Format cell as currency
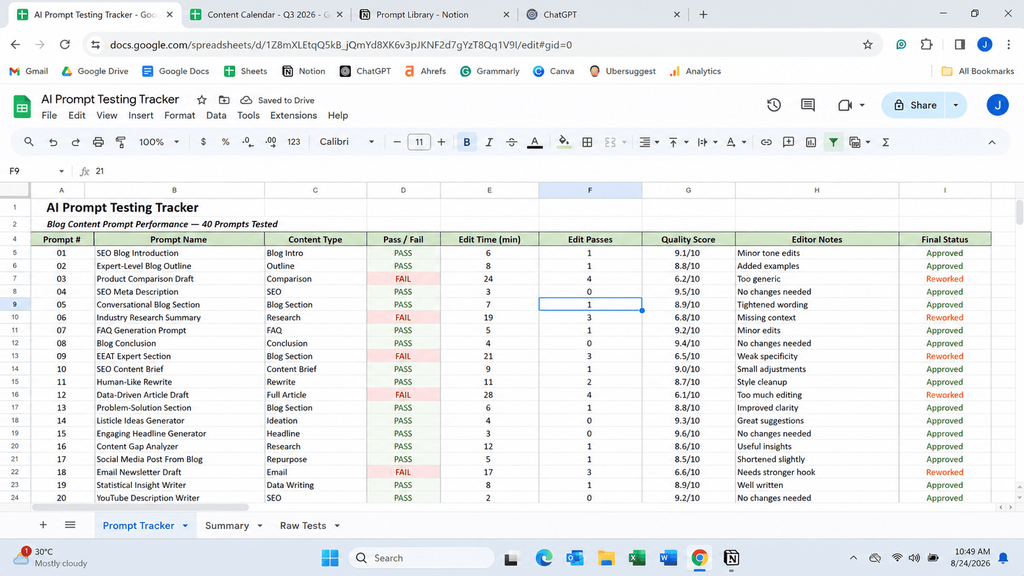 (203, 142)
